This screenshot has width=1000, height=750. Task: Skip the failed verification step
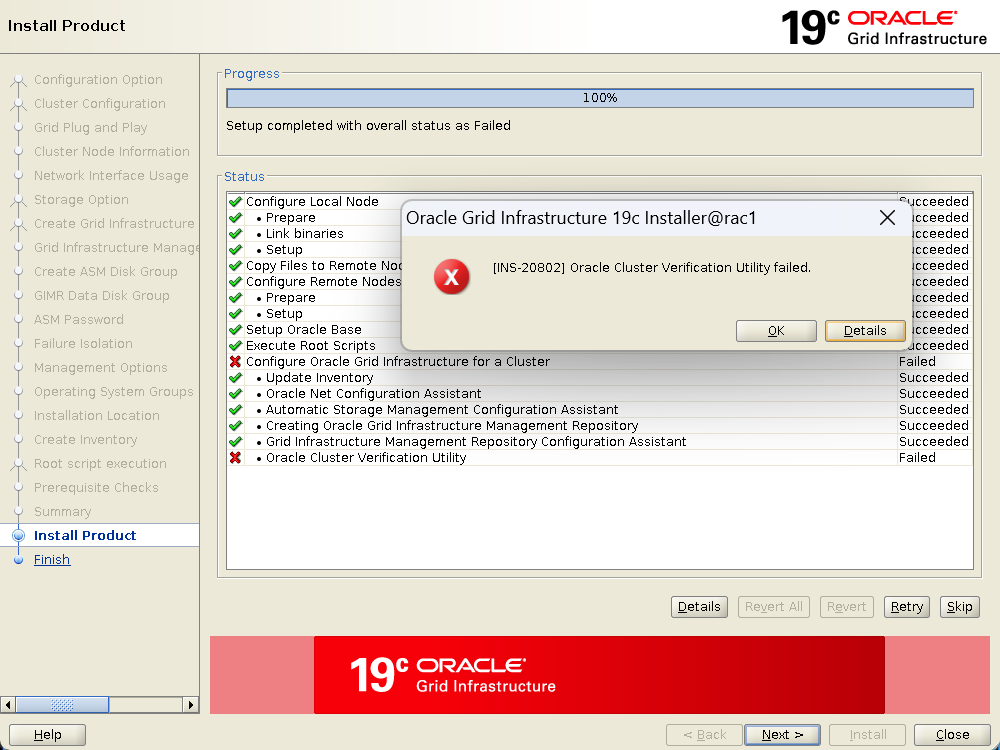coord(959,607)
